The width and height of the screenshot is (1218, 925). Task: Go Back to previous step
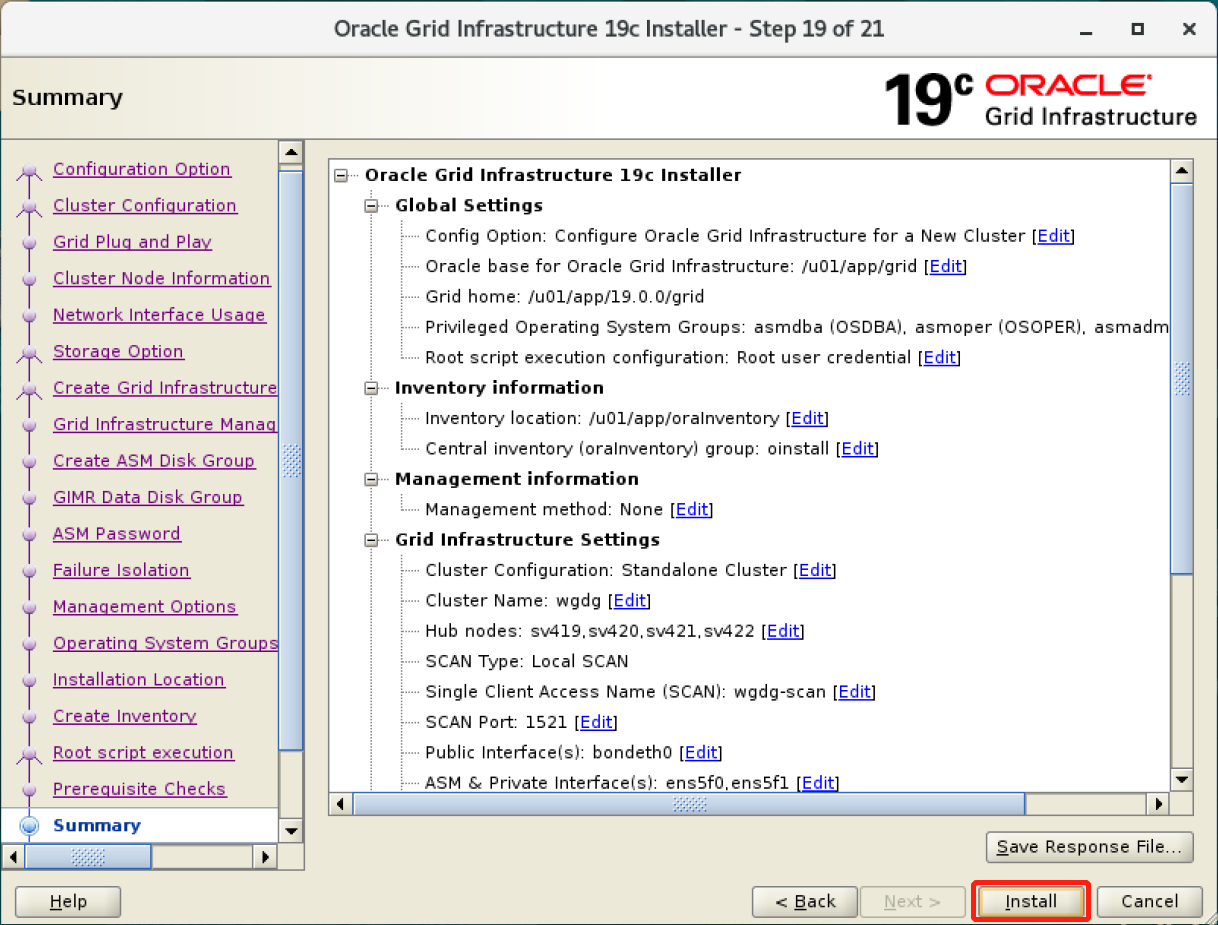(x=805, y=901)
